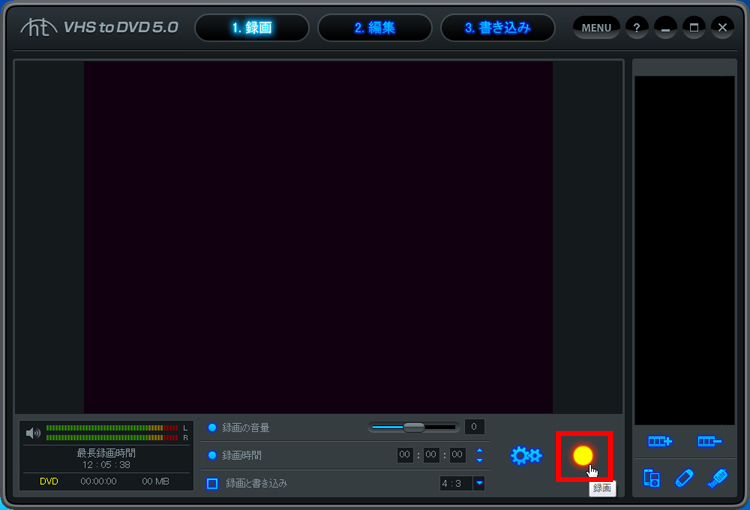Increase recording time with up arrow

(x=479, y=450)
